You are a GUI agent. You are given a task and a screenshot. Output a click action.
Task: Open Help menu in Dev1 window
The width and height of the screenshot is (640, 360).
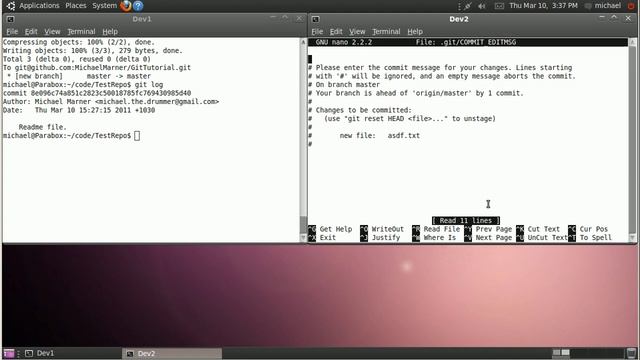pos(110,31)
